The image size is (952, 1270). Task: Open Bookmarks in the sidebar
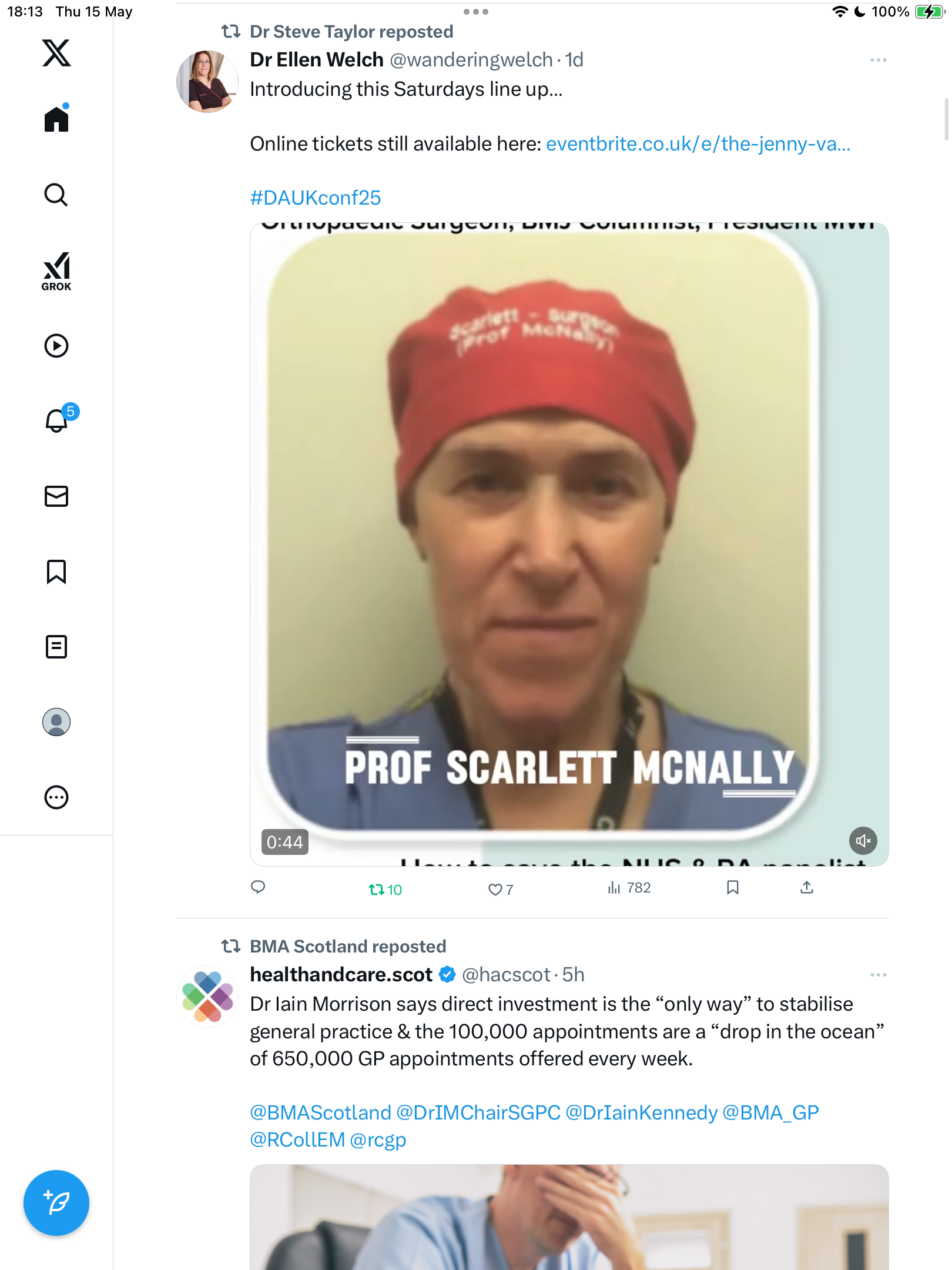tap(56, 571)
